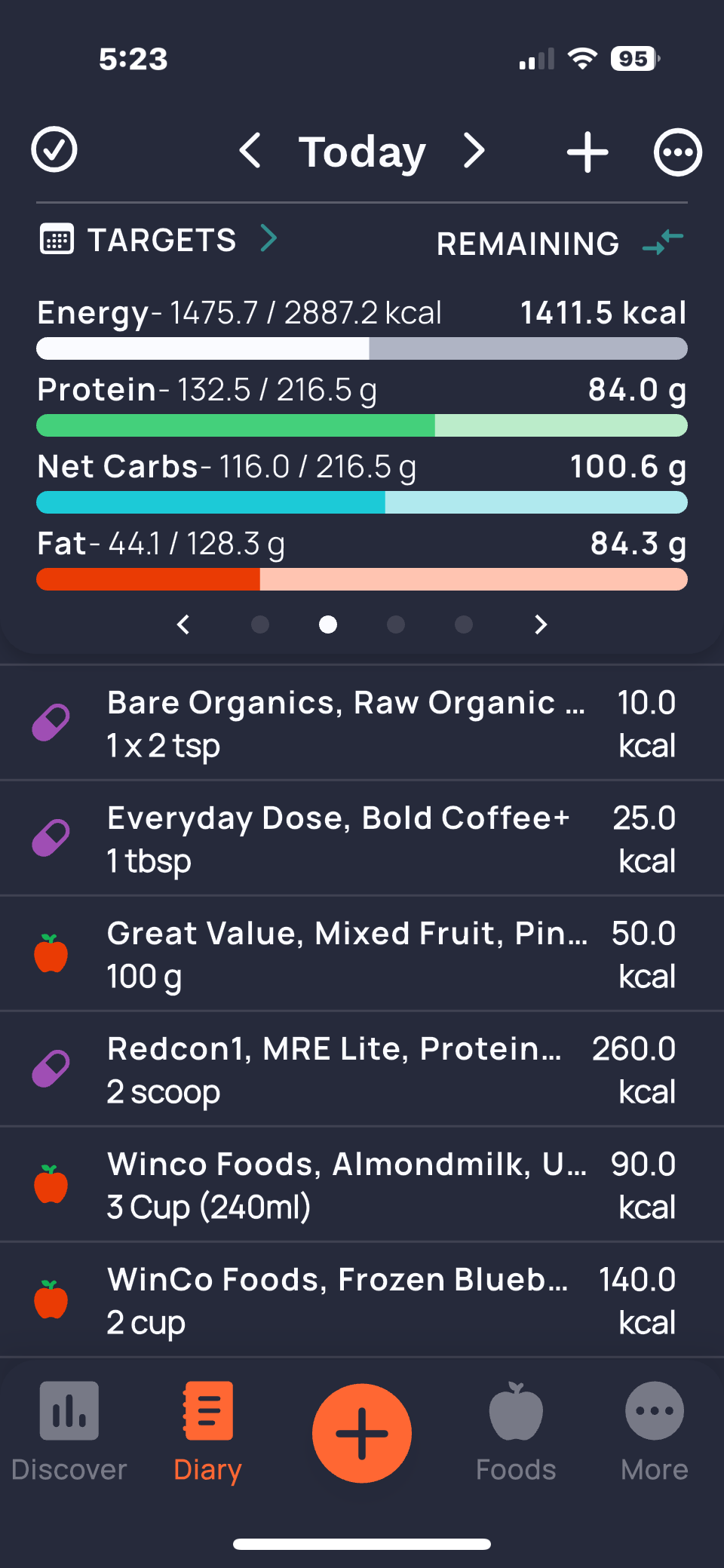Tap the calendar icon beside Targets
The width and height of the screenshot is (724, 1568).
coord(57,240)
